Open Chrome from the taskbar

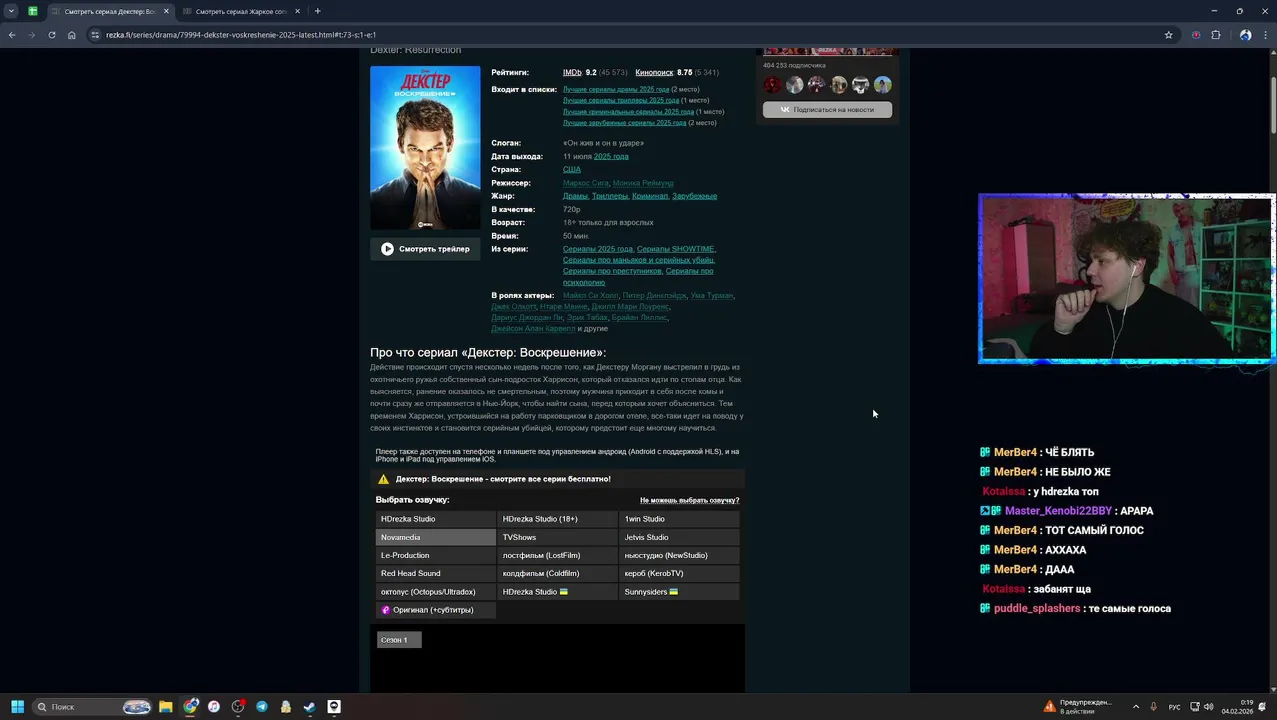tap(190, 707)
